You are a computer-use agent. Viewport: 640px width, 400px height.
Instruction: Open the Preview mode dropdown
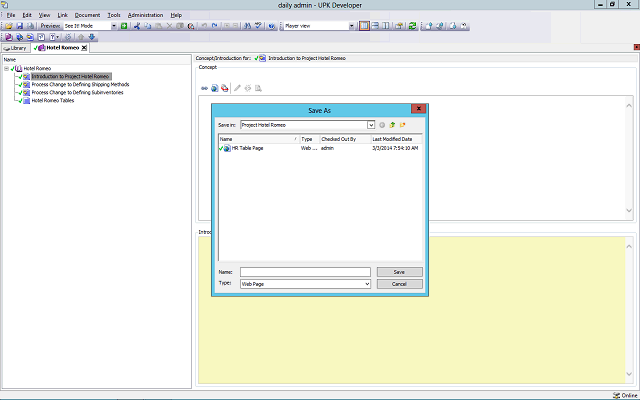pos(113,26)
